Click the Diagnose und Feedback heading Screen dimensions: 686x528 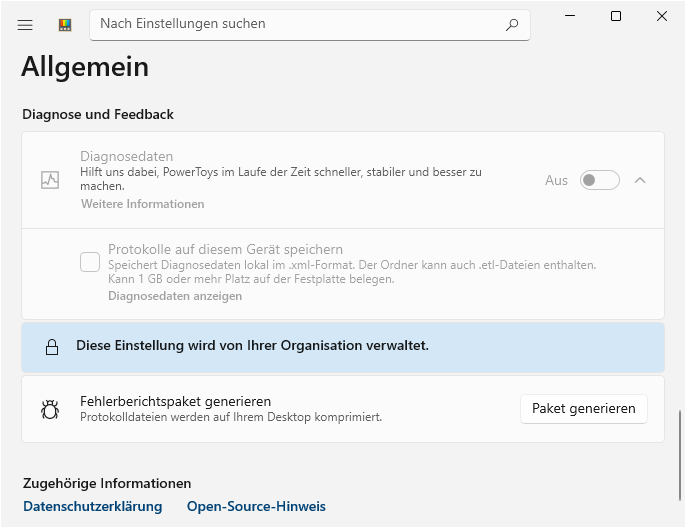(x=98, y=115)
